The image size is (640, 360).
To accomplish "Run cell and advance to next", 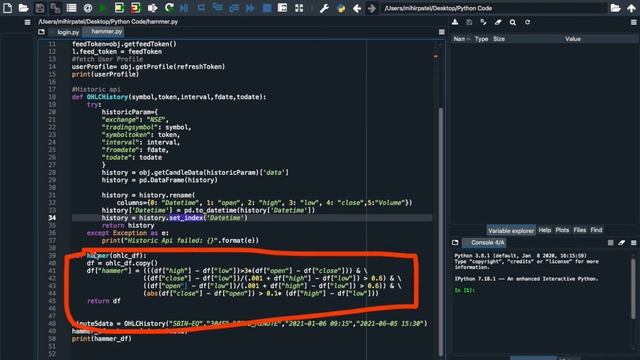I will [136, 8].
